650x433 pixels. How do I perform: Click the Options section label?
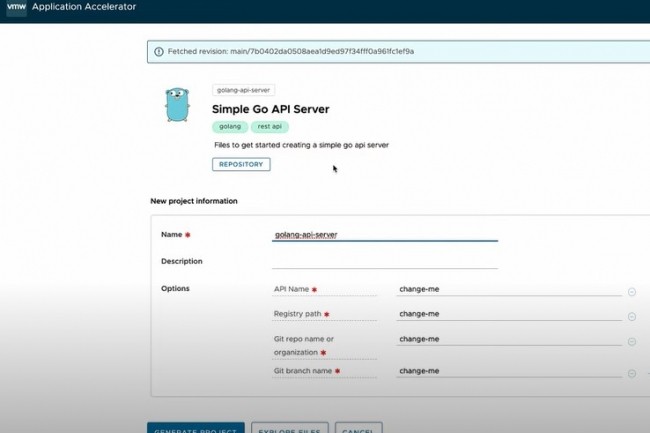pos(175,289)
